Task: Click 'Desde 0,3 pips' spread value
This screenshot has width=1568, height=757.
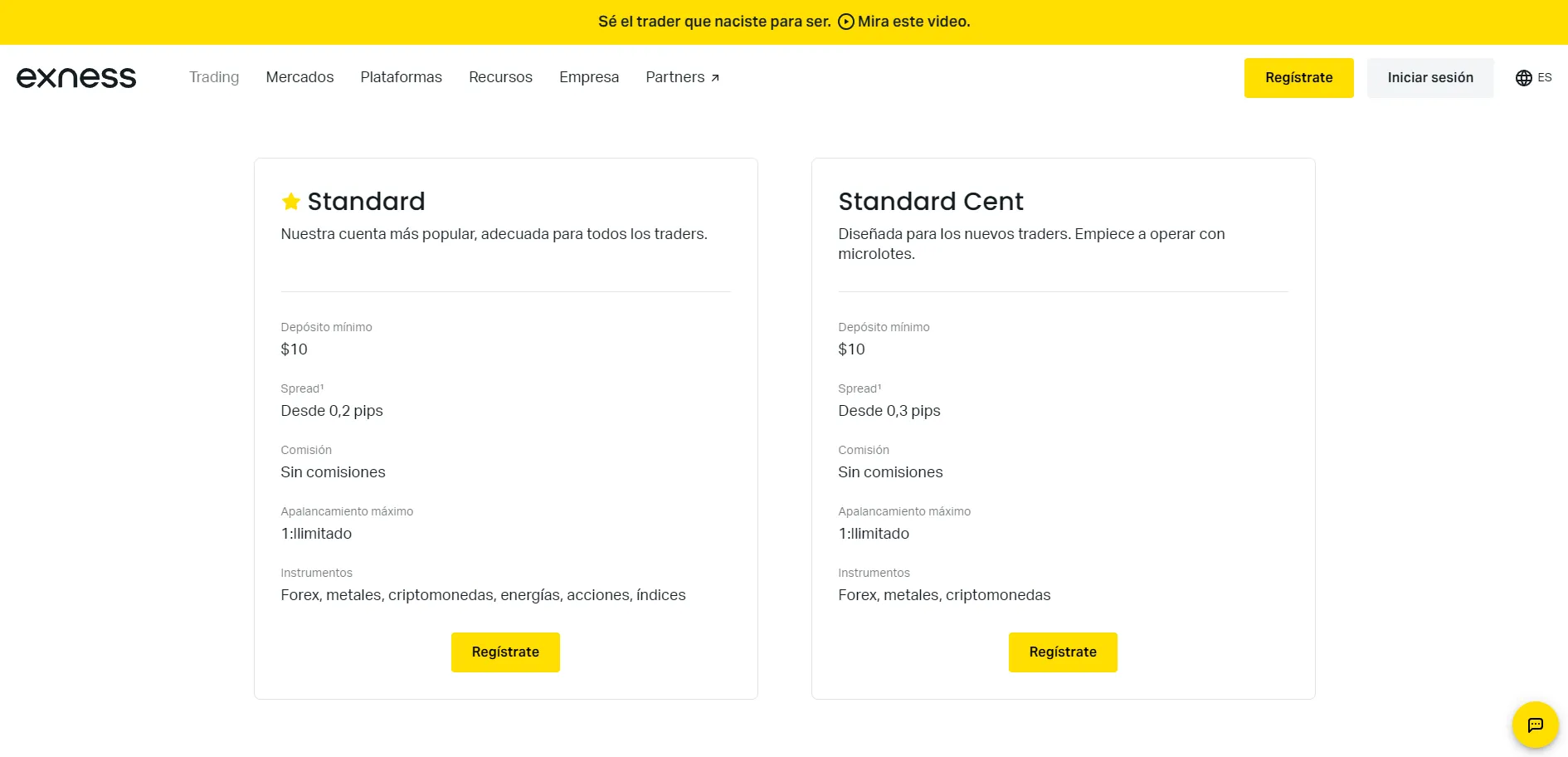Action: [x=889, y=411]
